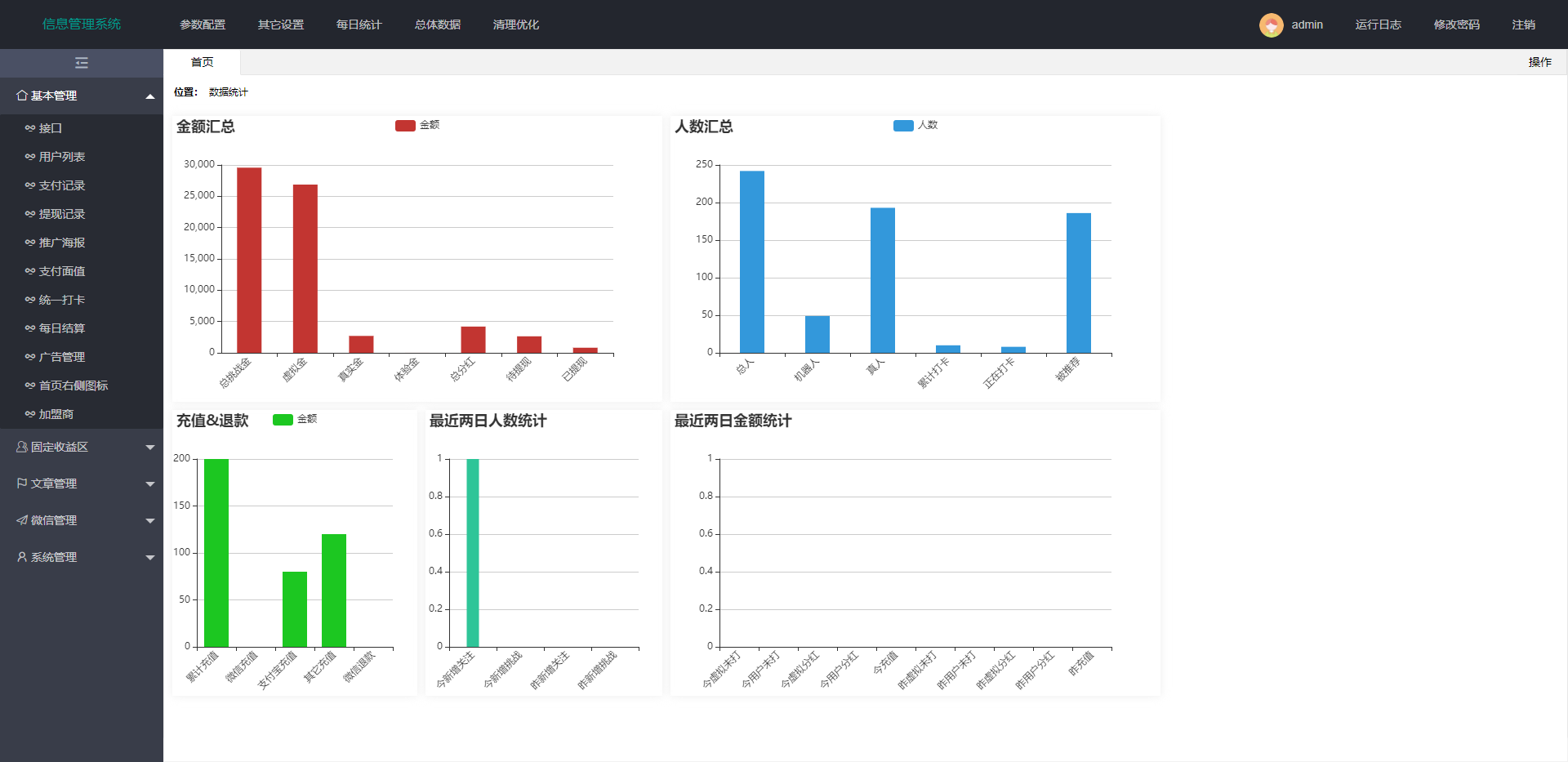
Task: Click the sidebar collapse icon above 基本管理
Action: point(81,63)
